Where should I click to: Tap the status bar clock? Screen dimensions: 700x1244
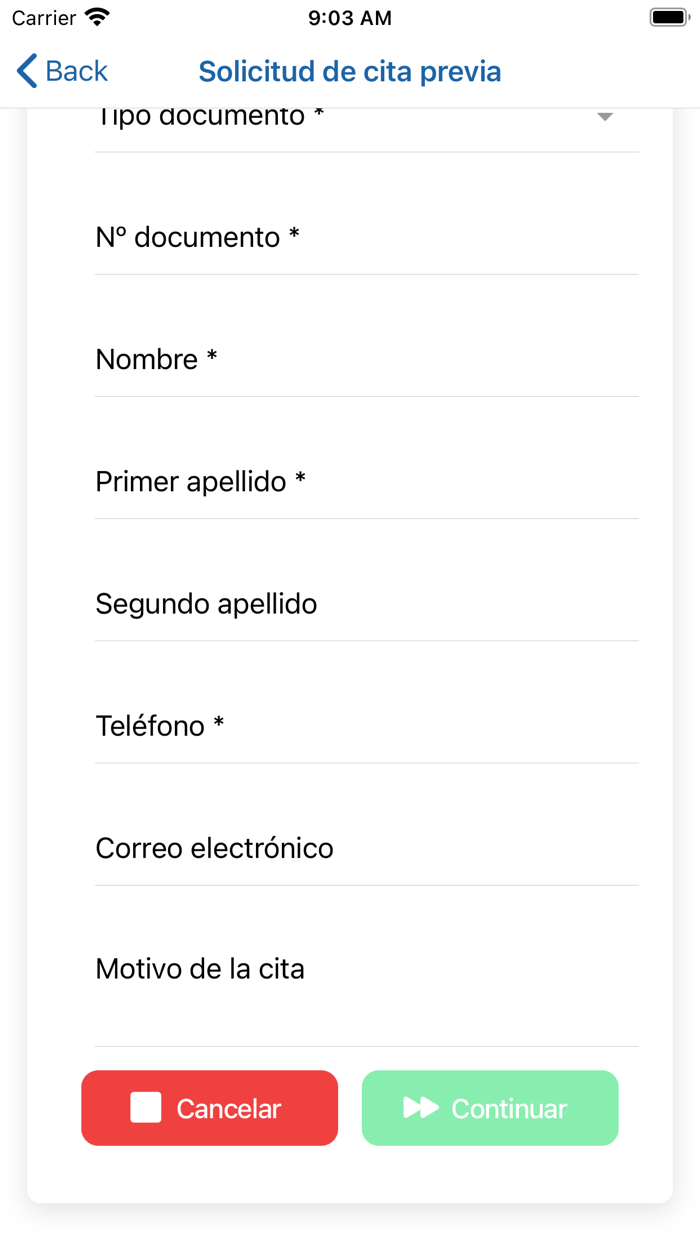coord(350,18)
